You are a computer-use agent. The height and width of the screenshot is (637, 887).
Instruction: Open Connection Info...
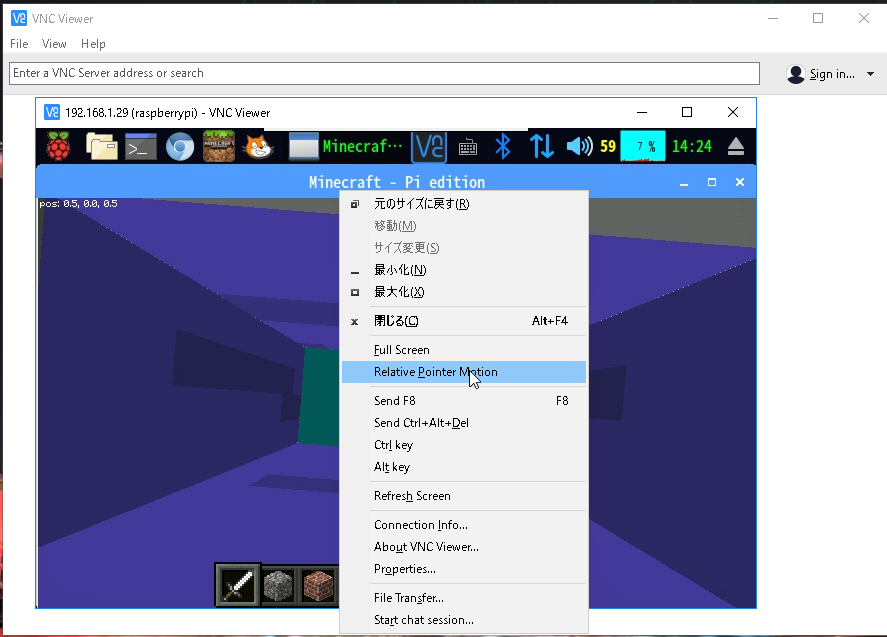pyautogui.click(x=464, y=524)
